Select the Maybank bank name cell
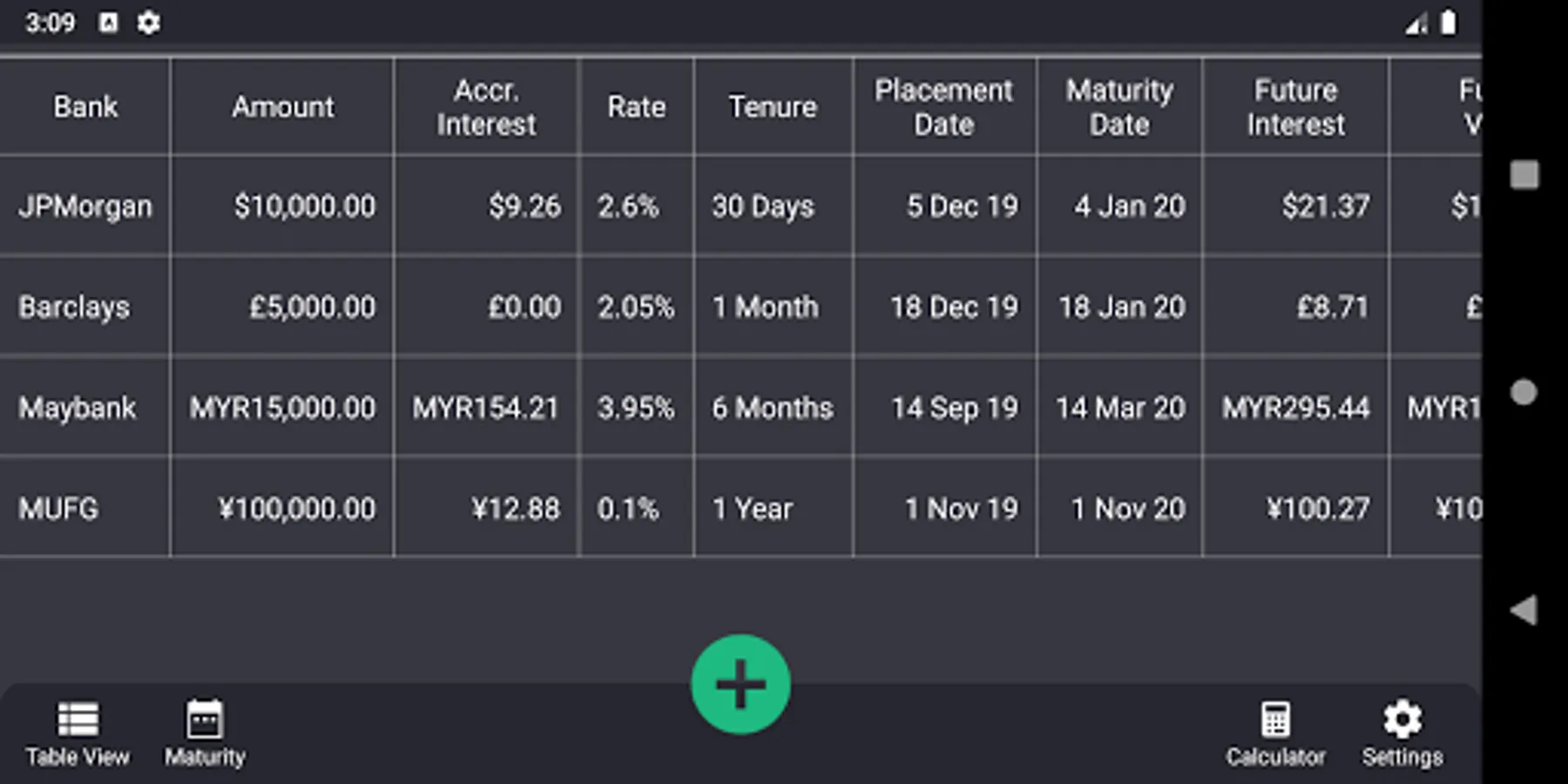1568x784 pixels. click(x=78, y=408)
